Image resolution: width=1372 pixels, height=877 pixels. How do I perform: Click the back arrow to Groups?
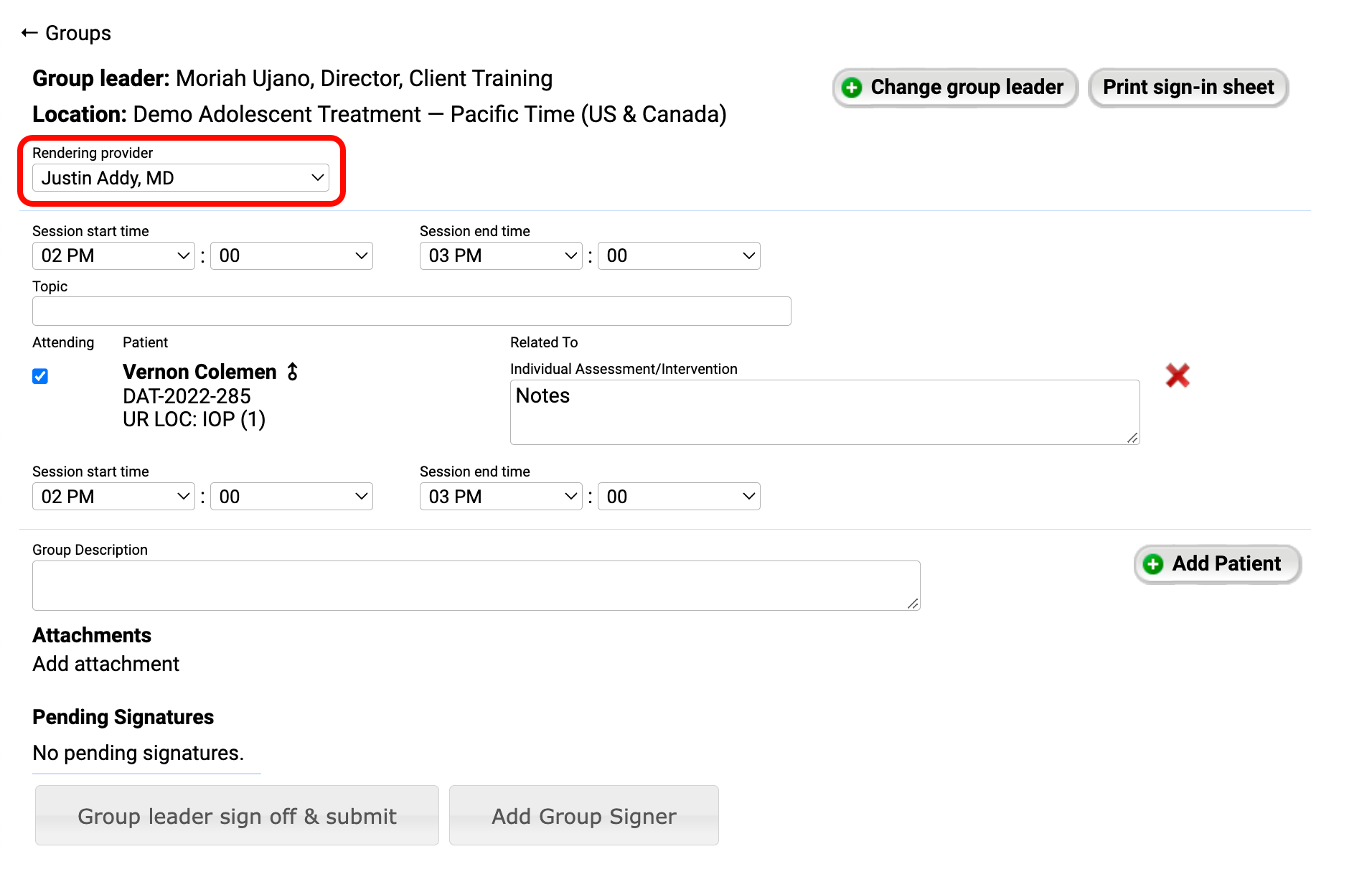pos(29,33)
